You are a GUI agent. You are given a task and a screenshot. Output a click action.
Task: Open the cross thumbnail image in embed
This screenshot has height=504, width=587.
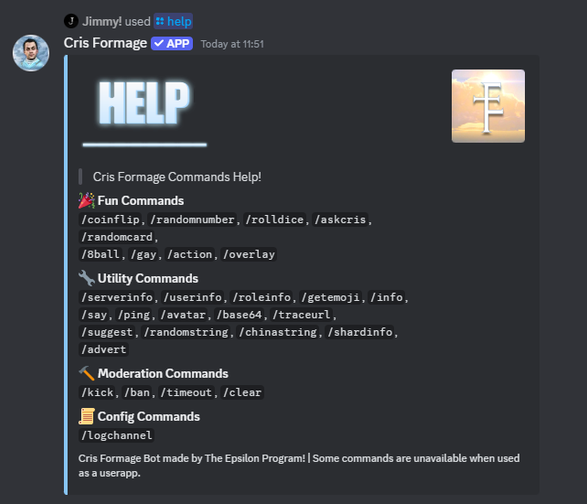pyautogui.click(x=488, y=106)
